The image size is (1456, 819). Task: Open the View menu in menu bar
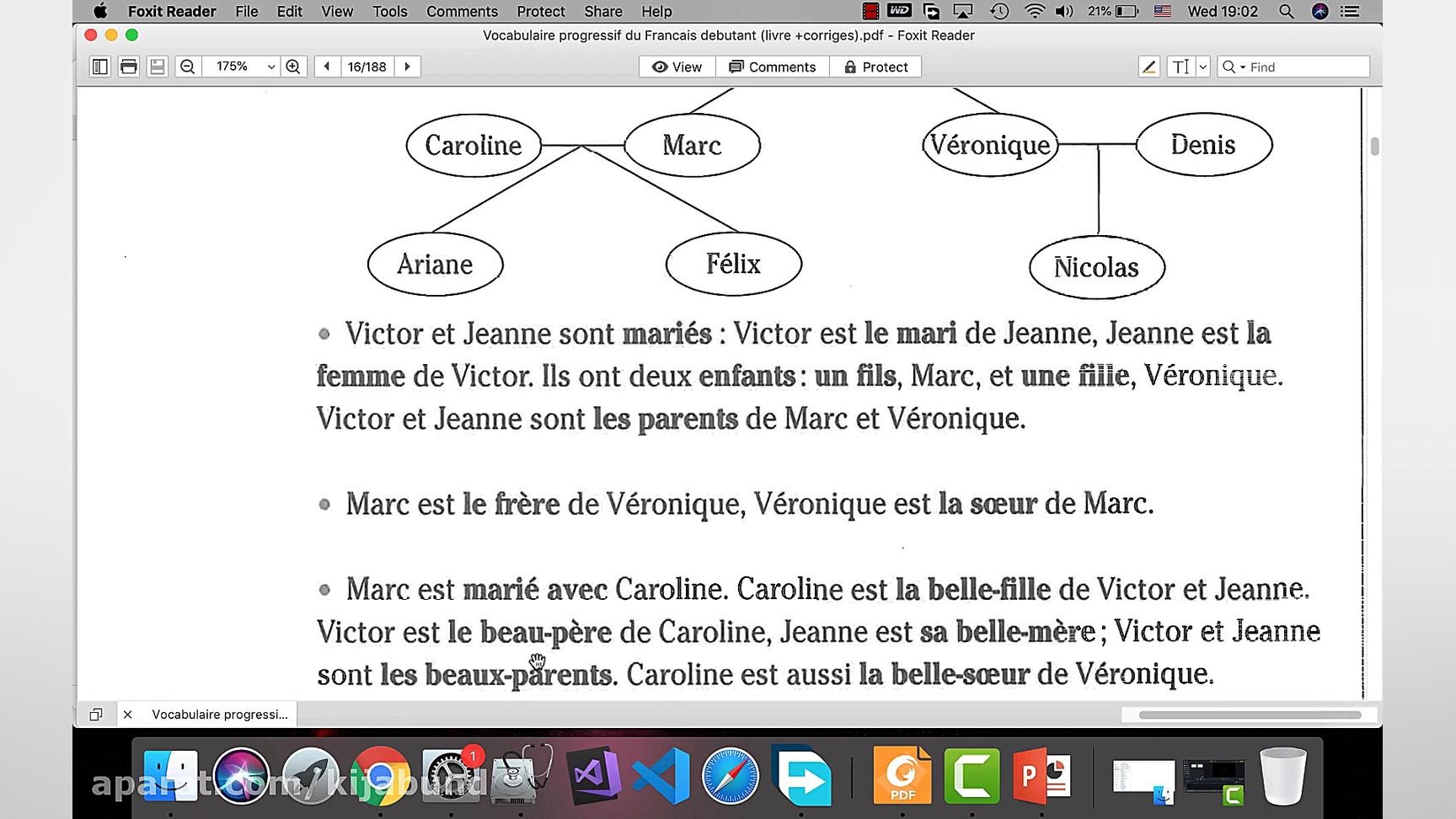tap(337, 11)
